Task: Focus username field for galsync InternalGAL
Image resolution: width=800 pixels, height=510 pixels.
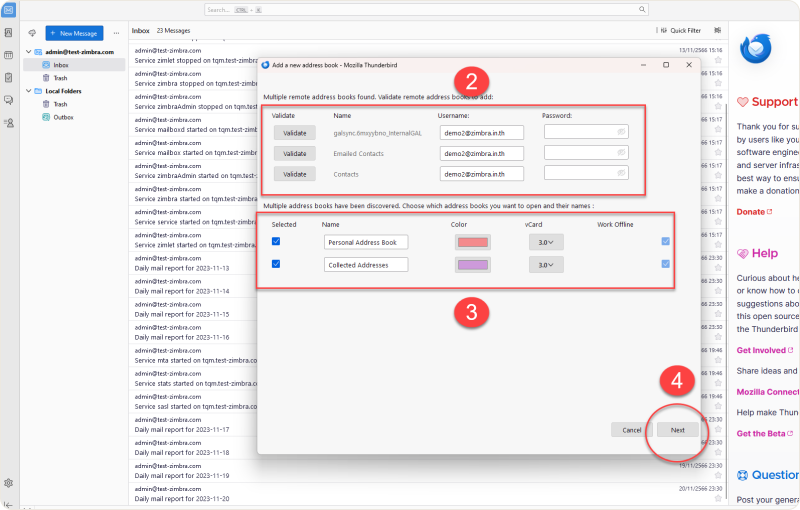Action: click(x=482, y=133)
